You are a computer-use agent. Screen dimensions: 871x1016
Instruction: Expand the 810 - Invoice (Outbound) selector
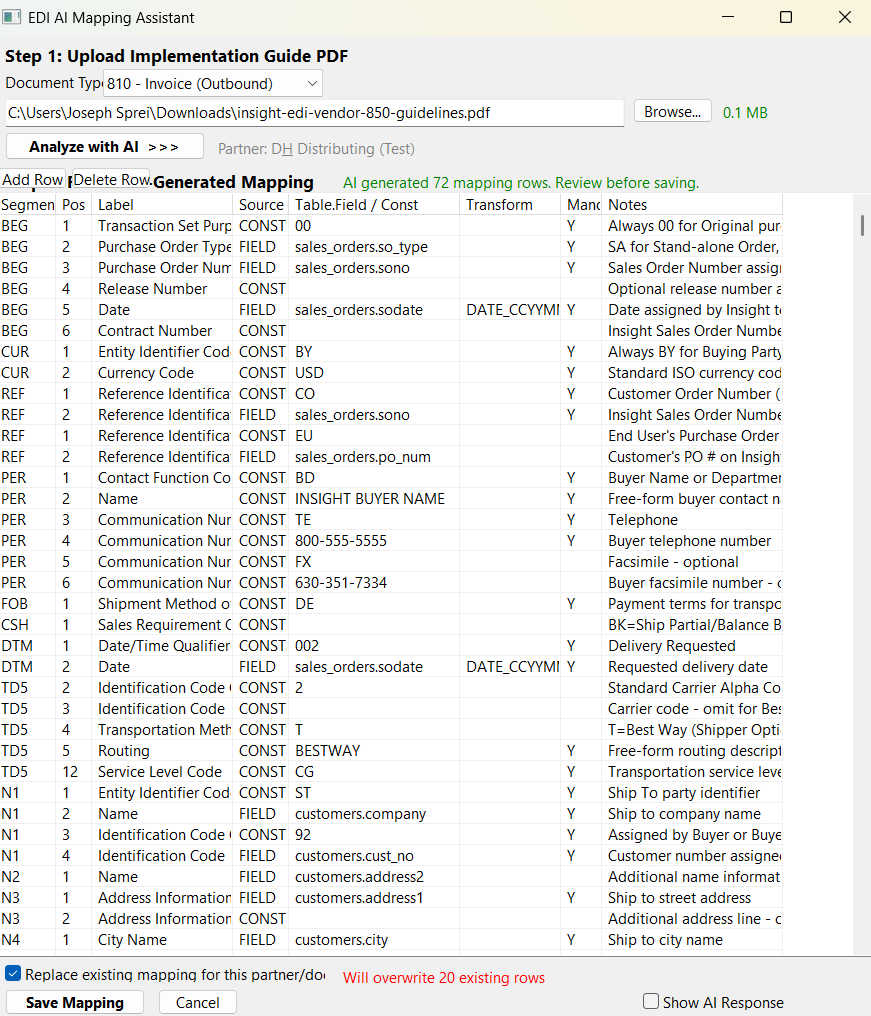click(311, 83)
